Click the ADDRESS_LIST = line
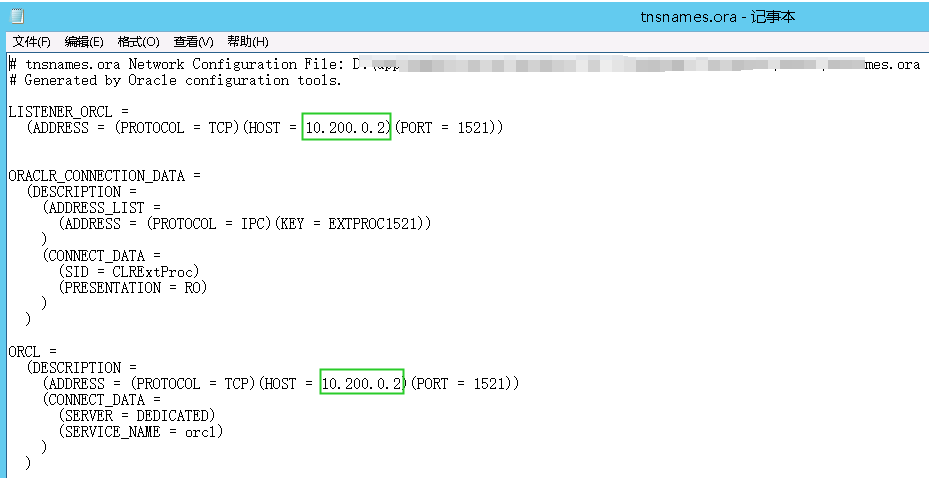The height and width of the screenshot is (478, 930). 100,208
